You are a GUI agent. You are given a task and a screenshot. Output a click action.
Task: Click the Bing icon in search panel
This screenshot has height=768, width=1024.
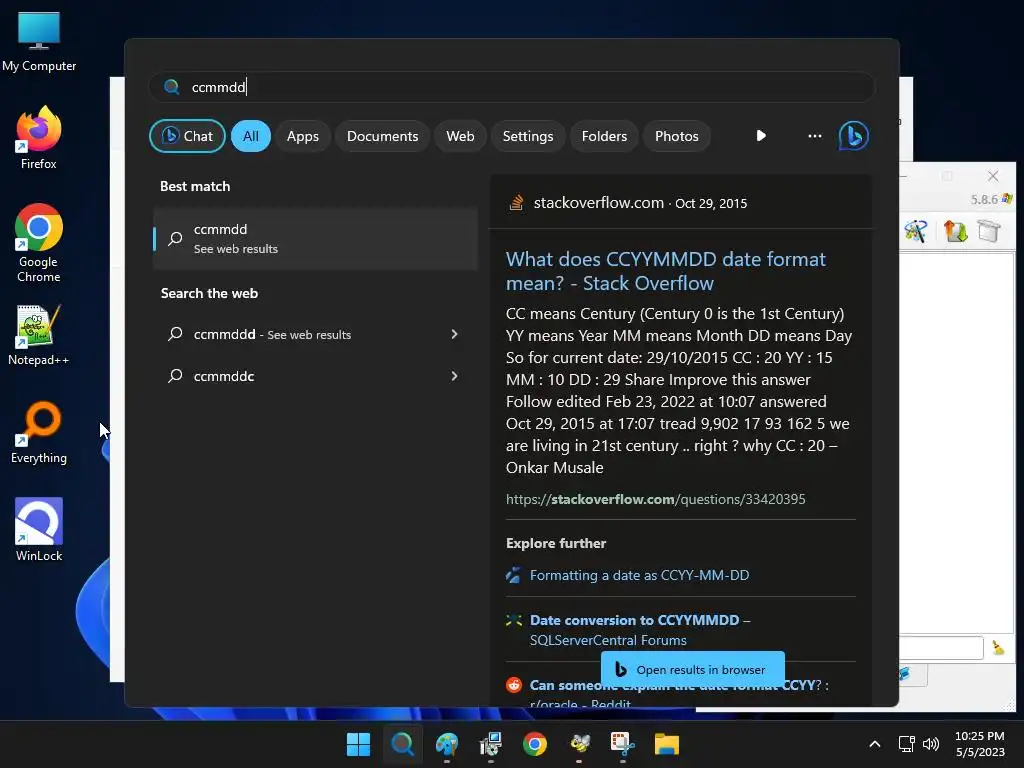pos(854,136)
